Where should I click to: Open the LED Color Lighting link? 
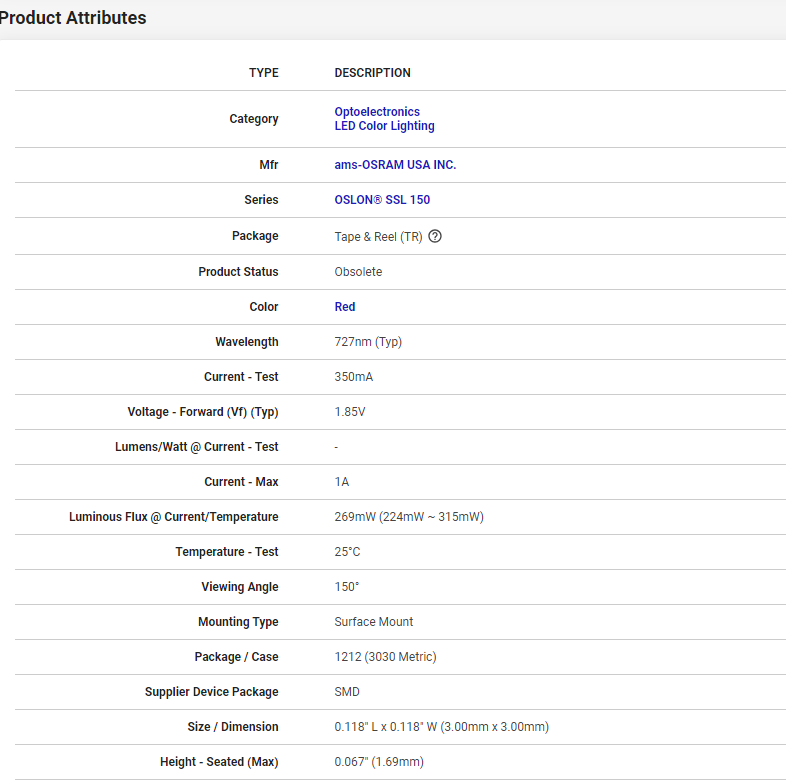coord(384,126)
